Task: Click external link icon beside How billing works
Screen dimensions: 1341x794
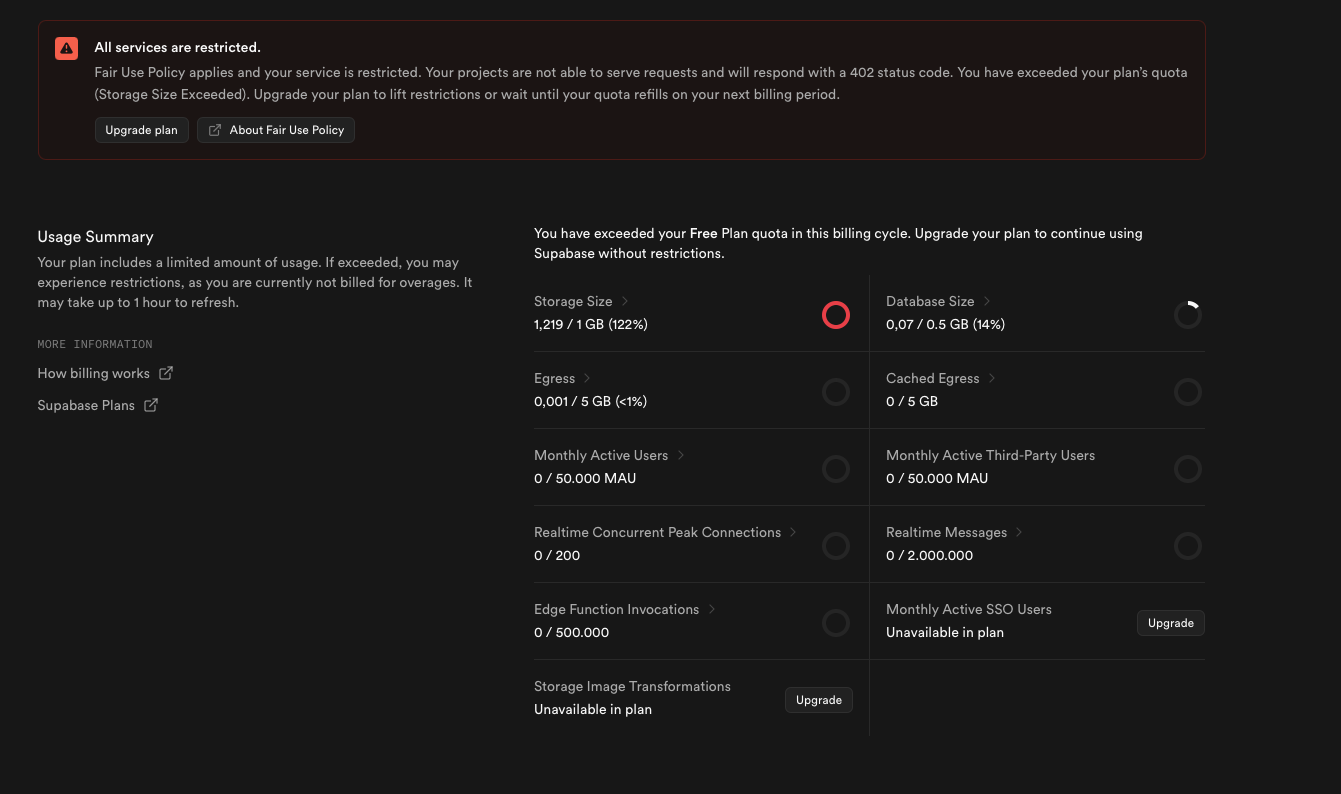Action: [x=166, y=373]
